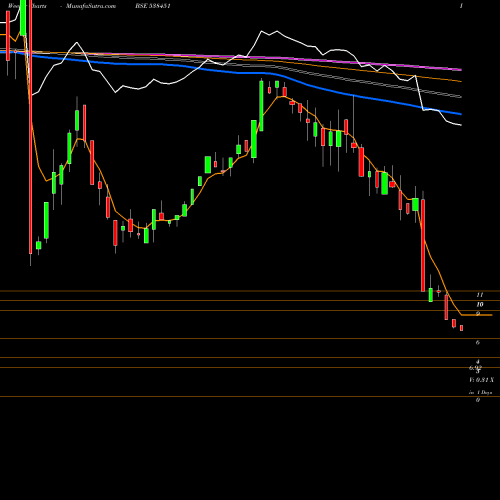This screenshot has height=500, width=500.
Task: Click the V: 0.31 X volume text
Action: point(482,380)
